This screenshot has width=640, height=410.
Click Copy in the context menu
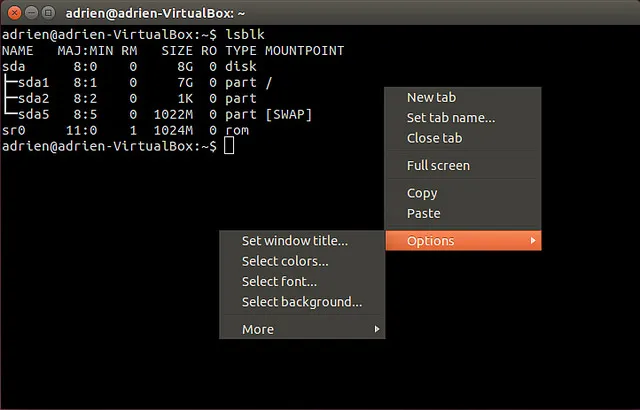pyautogui.click(x=422, y=193)
